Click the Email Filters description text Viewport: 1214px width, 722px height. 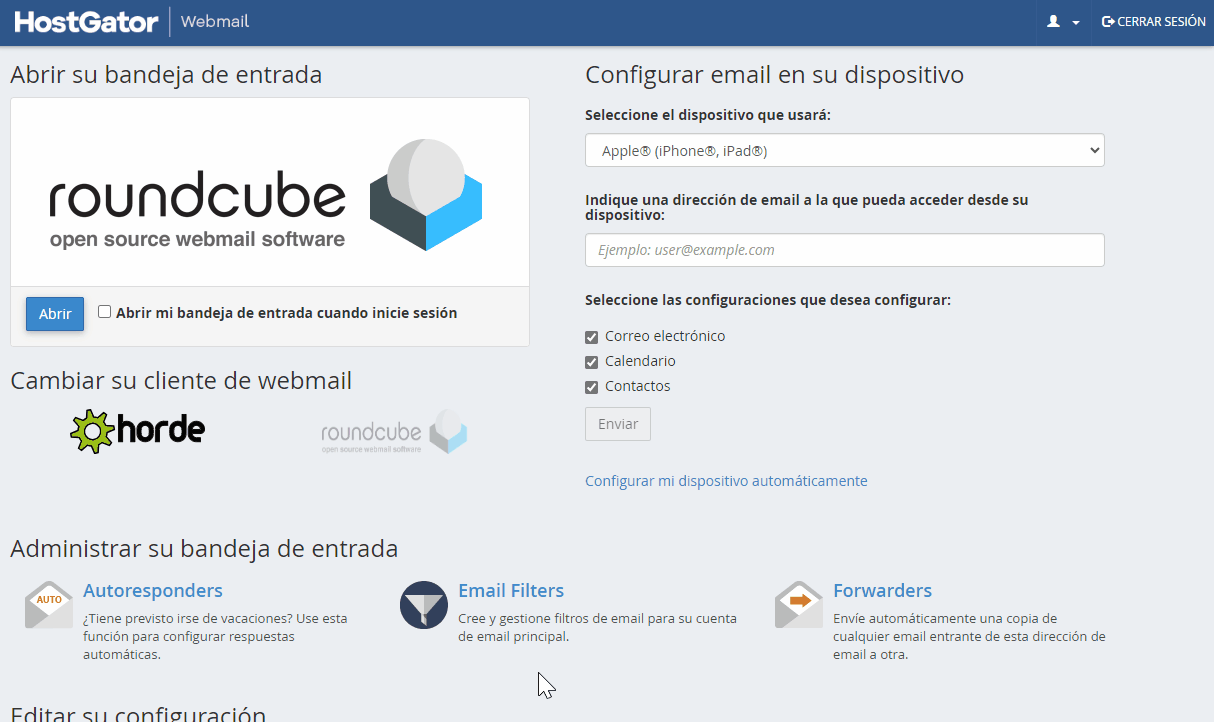coord(597,627)
